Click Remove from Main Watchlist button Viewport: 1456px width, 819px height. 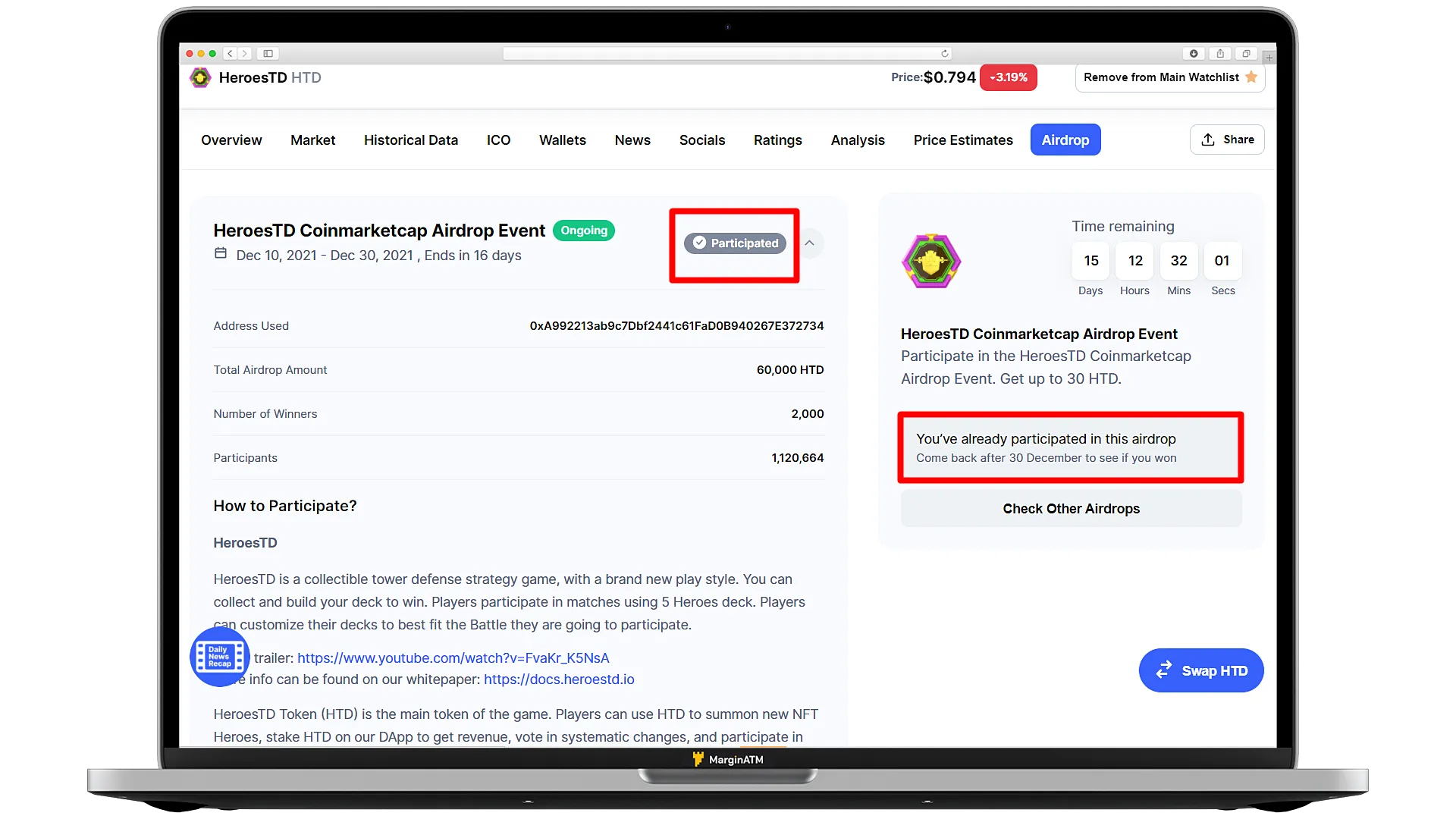1170,77
